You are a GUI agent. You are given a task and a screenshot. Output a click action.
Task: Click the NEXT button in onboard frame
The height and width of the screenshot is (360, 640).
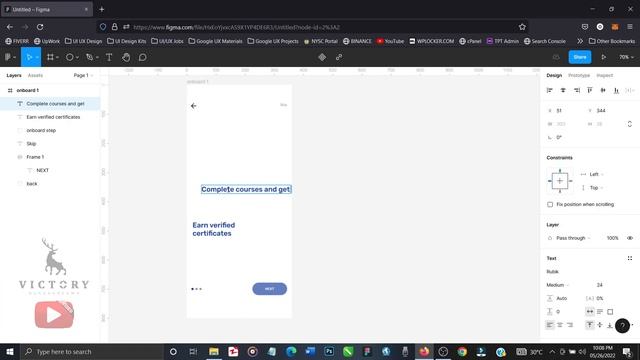[269, 289]
